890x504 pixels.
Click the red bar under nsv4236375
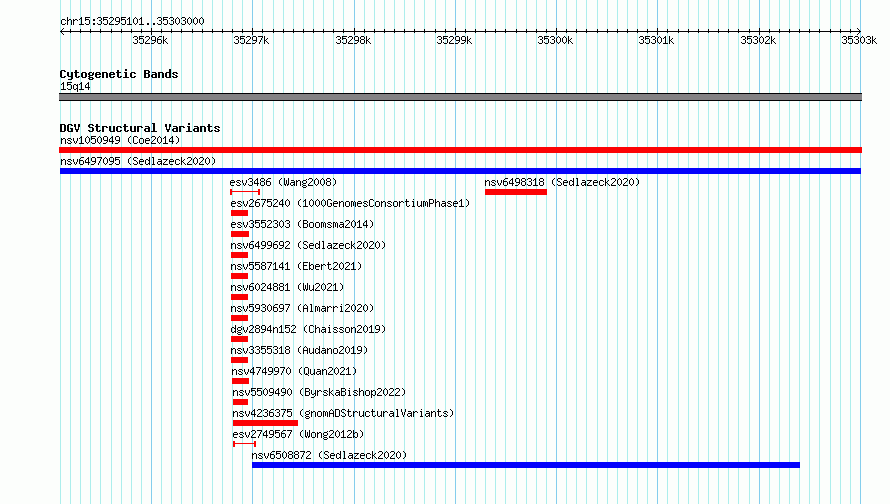click(x=265, y=423)
